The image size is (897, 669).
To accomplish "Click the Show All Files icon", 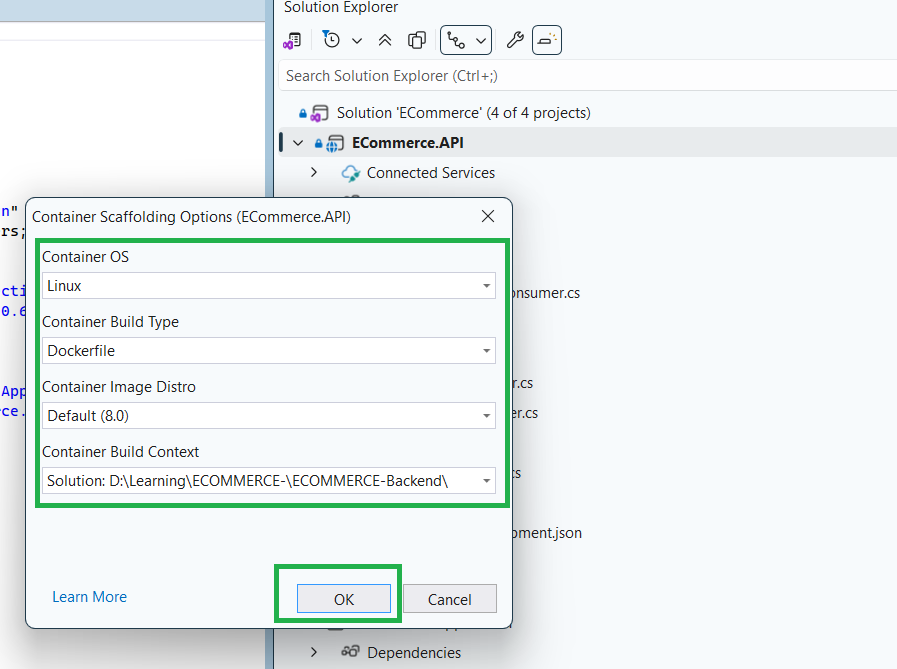I will 416,40.
